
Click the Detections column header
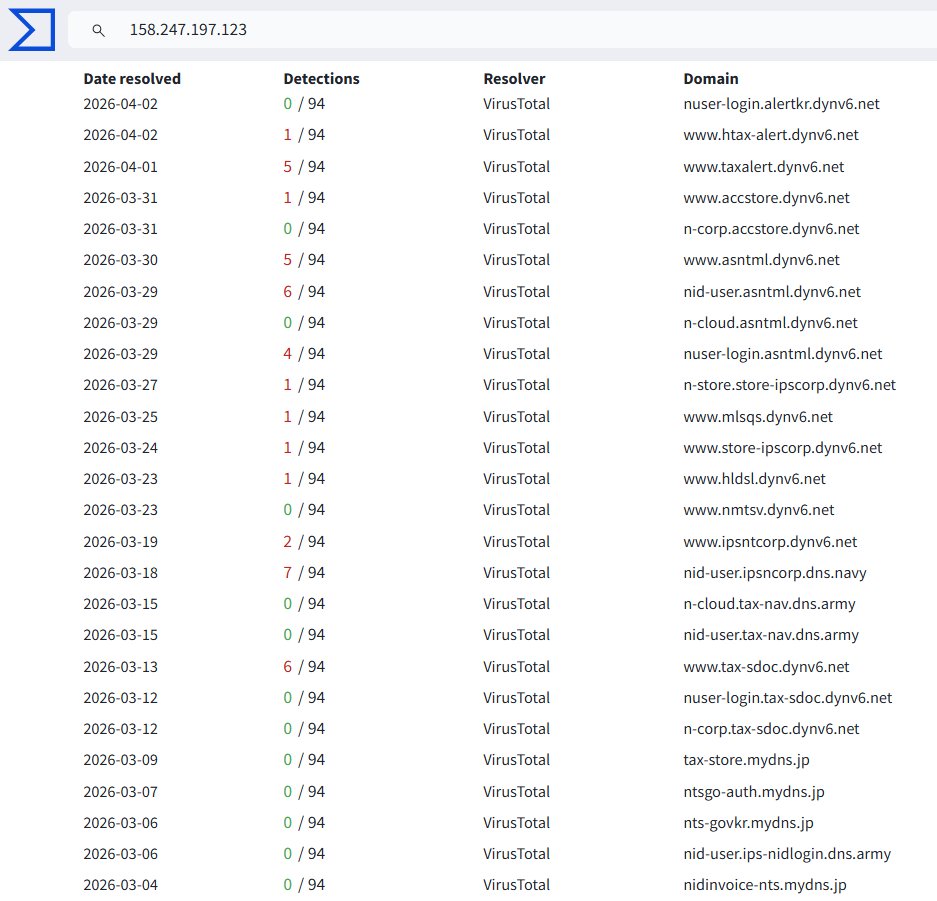click(321, 79)
